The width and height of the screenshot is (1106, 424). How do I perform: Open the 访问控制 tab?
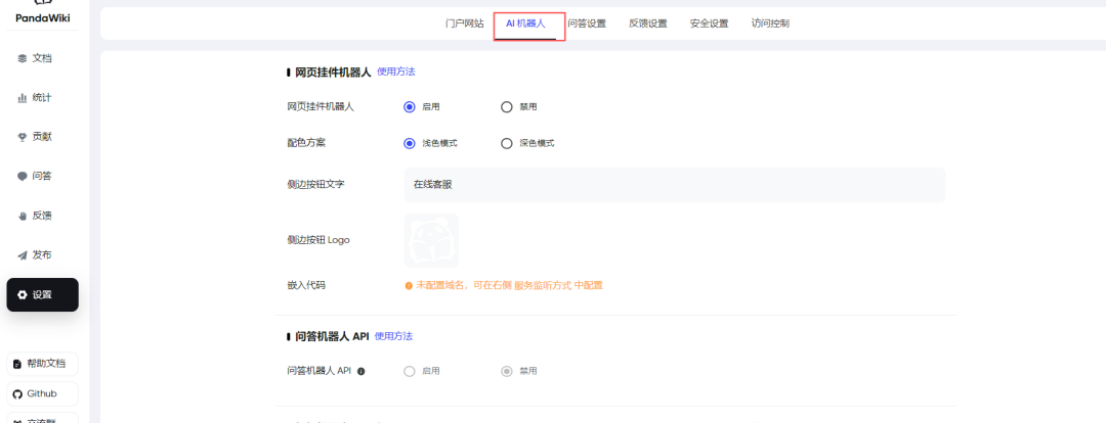(x=770, y=23)
